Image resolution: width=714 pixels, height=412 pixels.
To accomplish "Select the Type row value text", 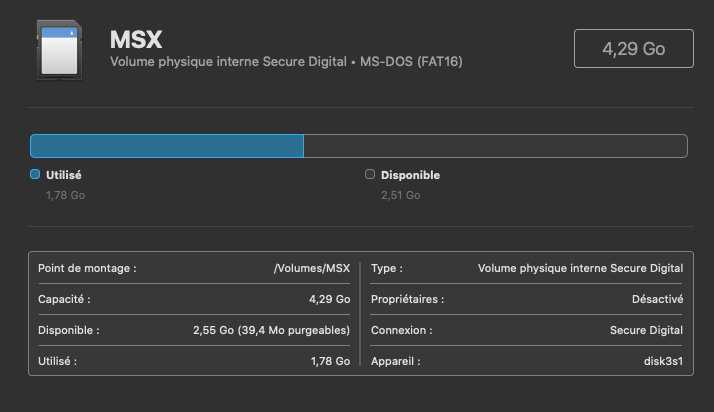I will pyautogui.click(x=580, y=268).
